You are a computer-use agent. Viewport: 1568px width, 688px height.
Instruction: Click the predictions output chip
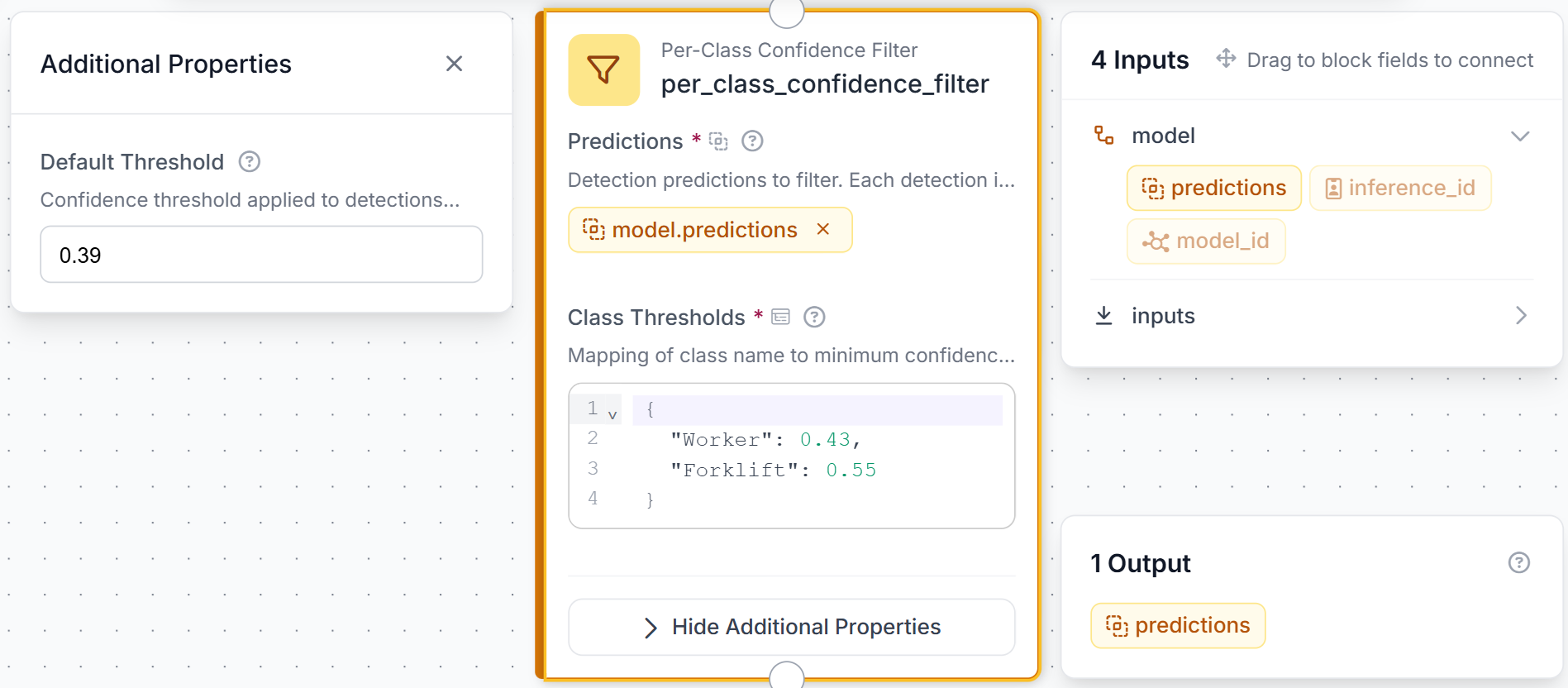click(x=1178, y=625)
